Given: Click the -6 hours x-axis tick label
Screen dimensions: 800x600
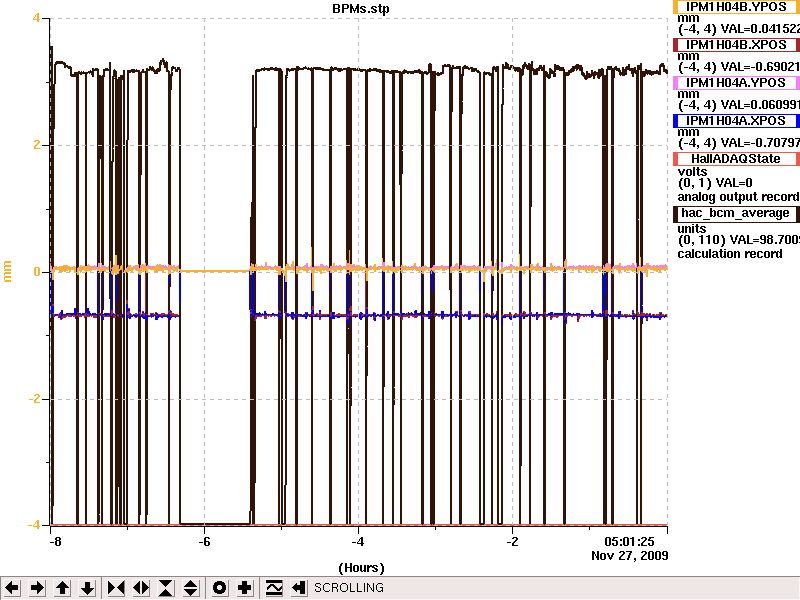Looking at the screenshot, I should 204,542.
